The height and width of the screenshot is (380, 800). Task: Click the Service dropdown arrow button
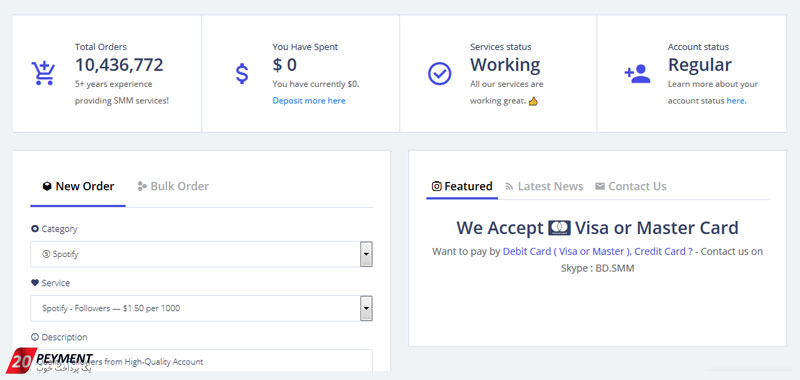366,308
